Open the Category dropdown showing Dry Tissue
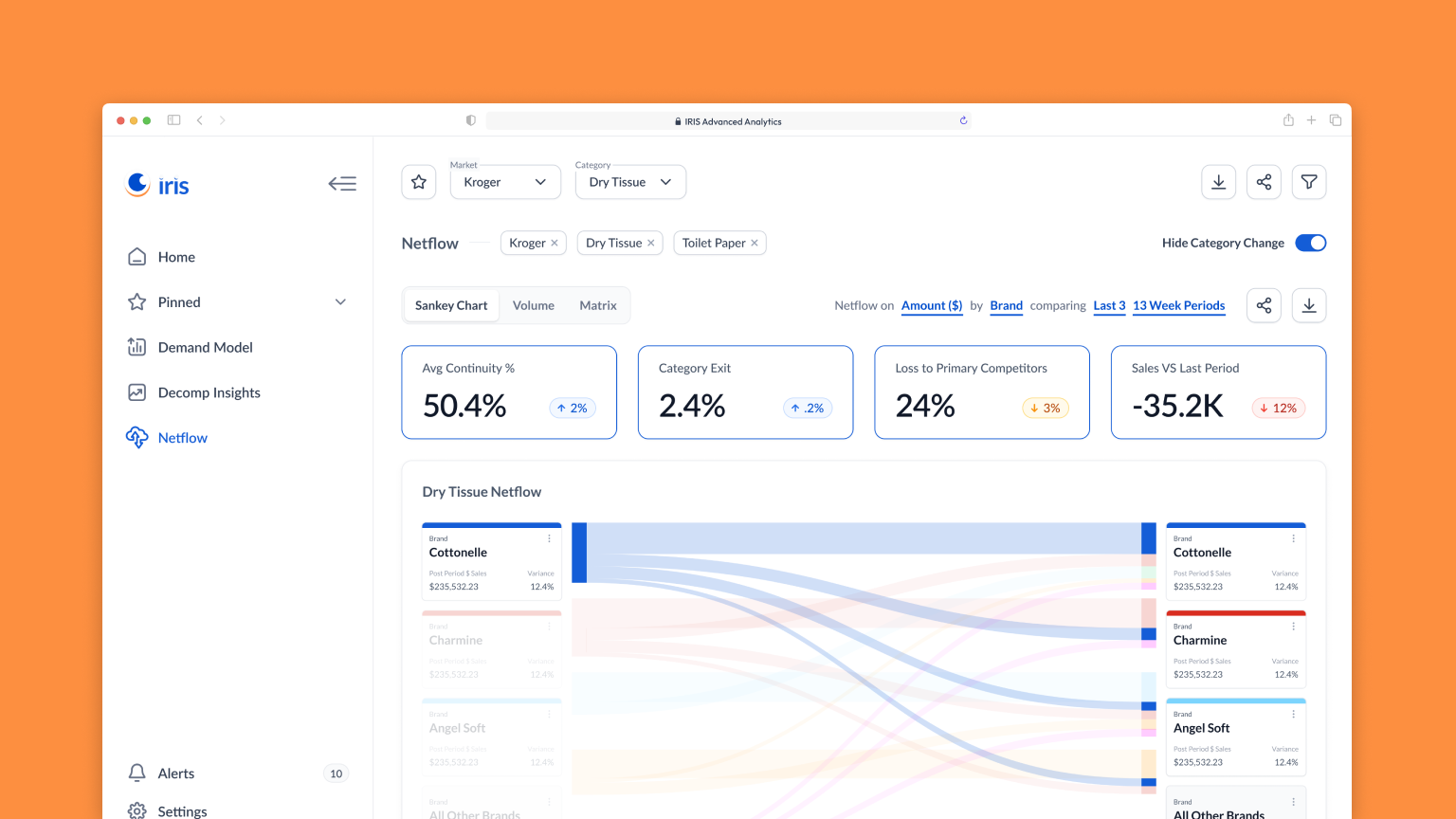 coord(629,182)
